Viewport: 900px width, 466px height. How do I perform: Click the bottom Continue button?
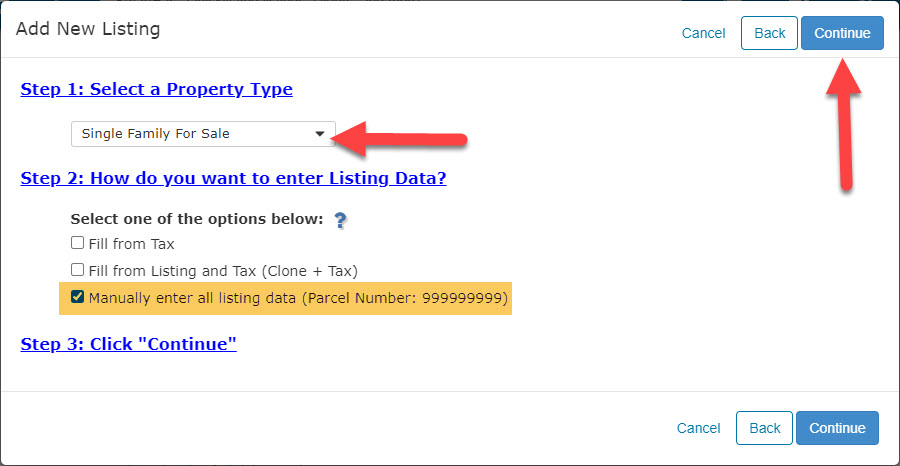(x=837, y=428)
